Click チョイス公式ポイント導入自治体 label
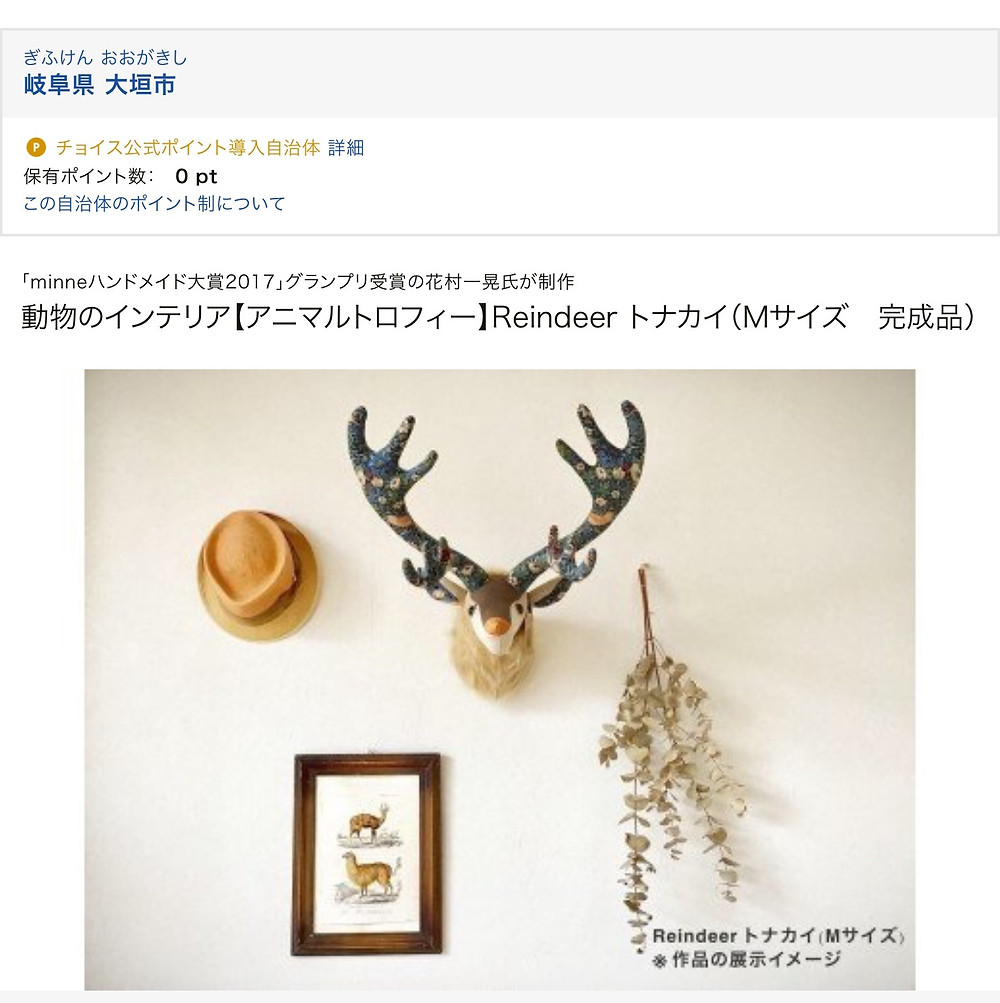The width and height of the screenshot is (1000, 1003). [188, 148]
